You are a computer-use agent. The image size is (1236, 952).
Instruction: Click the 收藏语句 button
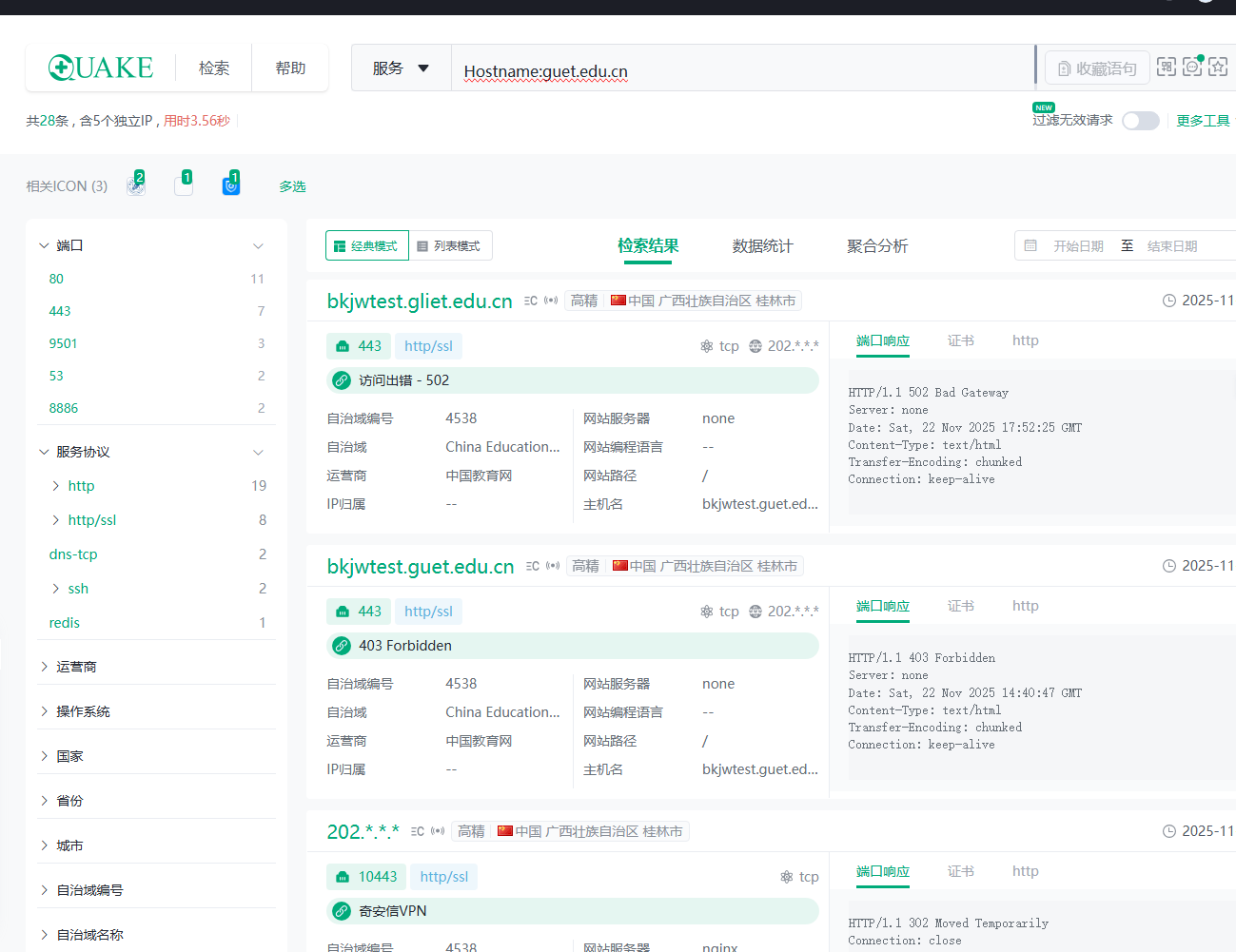pos(1097,68)
